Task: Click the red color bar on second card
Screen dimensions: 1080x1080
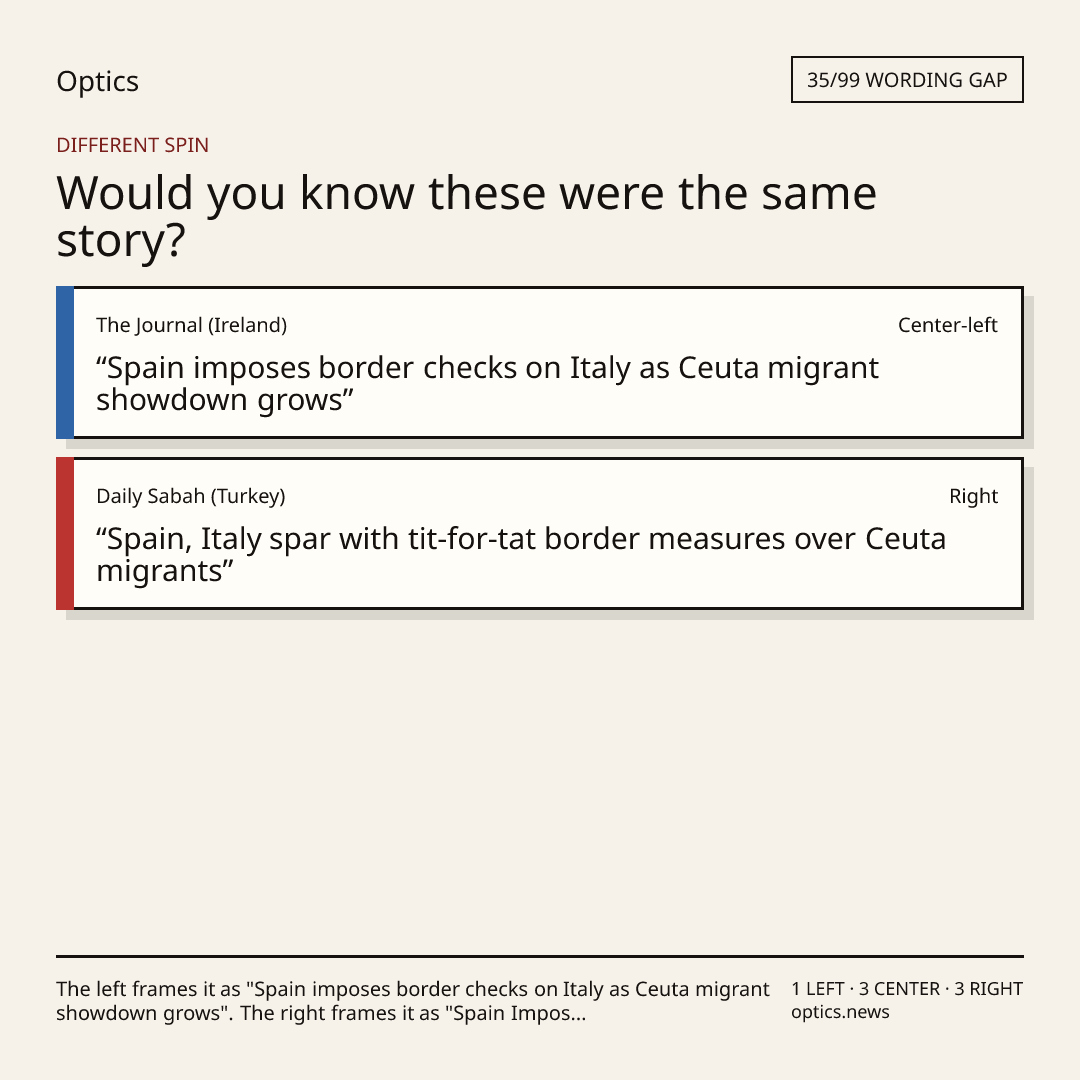Action: pos(65,533)
